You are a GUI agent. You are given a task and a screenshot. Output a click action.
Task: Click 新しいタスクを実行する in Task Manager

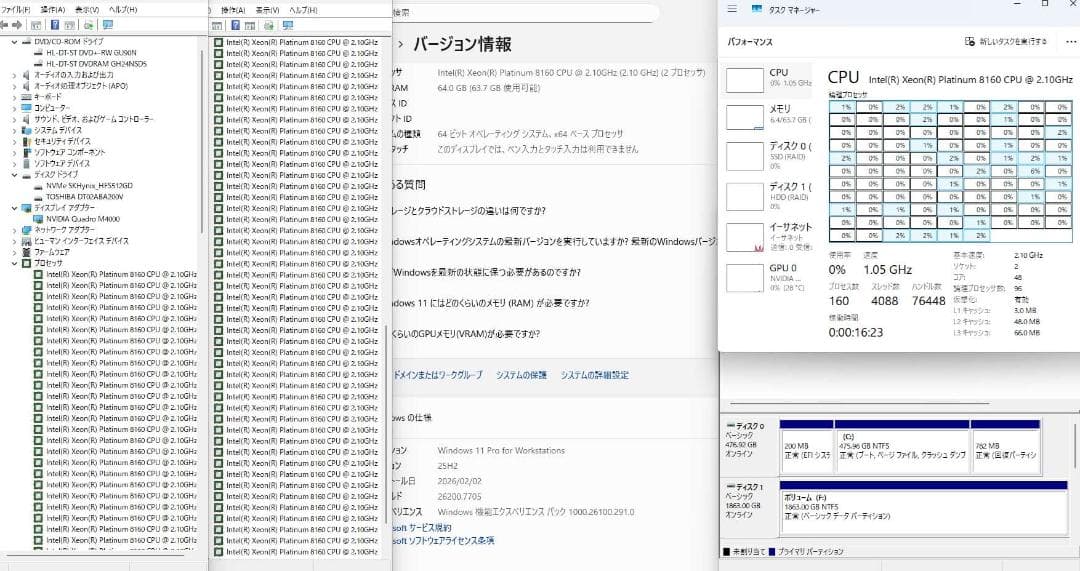click(x=1006, y=41)
